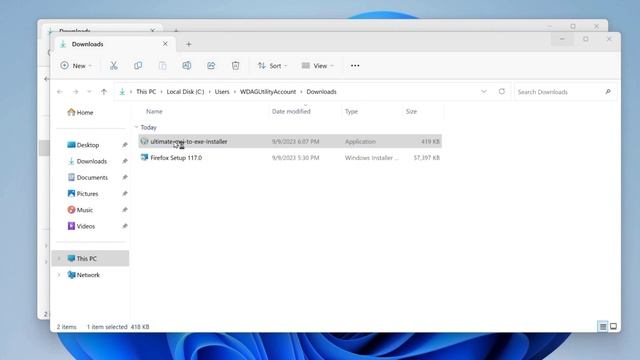Open the View layout dropdown

pyautogui.click(x=318, y=65)
